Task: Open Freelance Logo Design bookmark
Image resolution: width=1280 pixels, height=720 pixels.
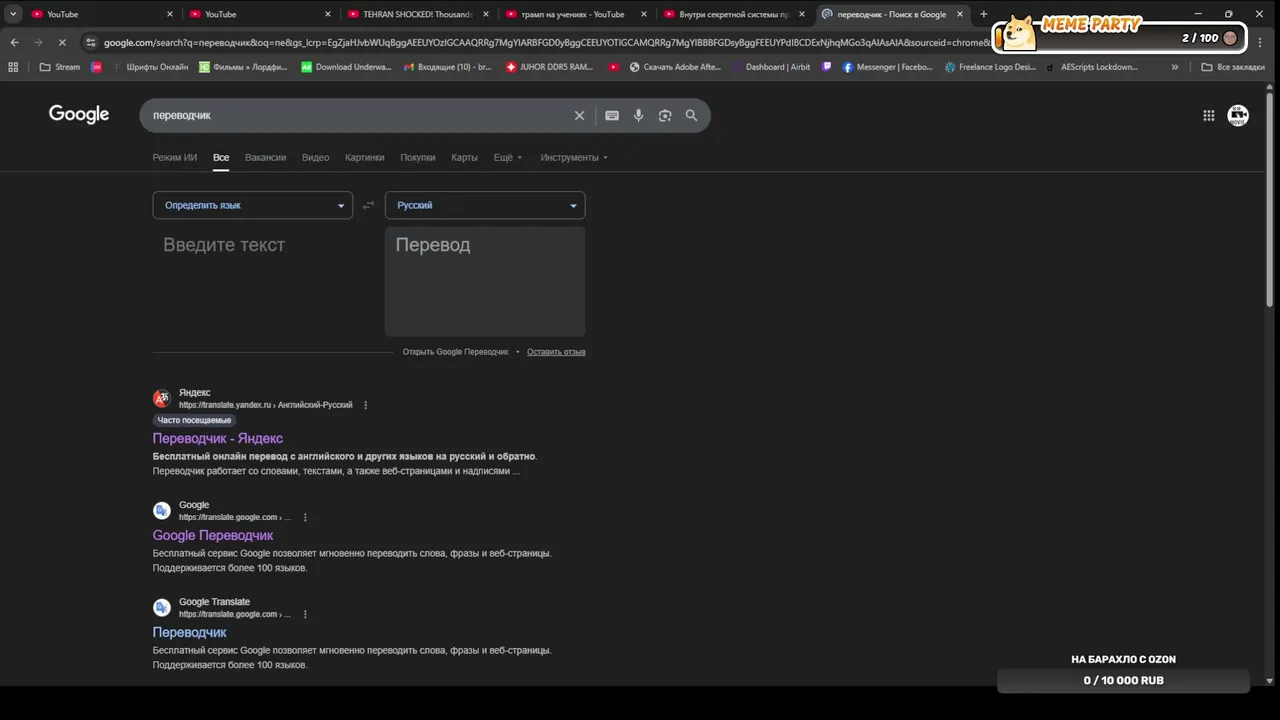Action: tap(990, 67)
